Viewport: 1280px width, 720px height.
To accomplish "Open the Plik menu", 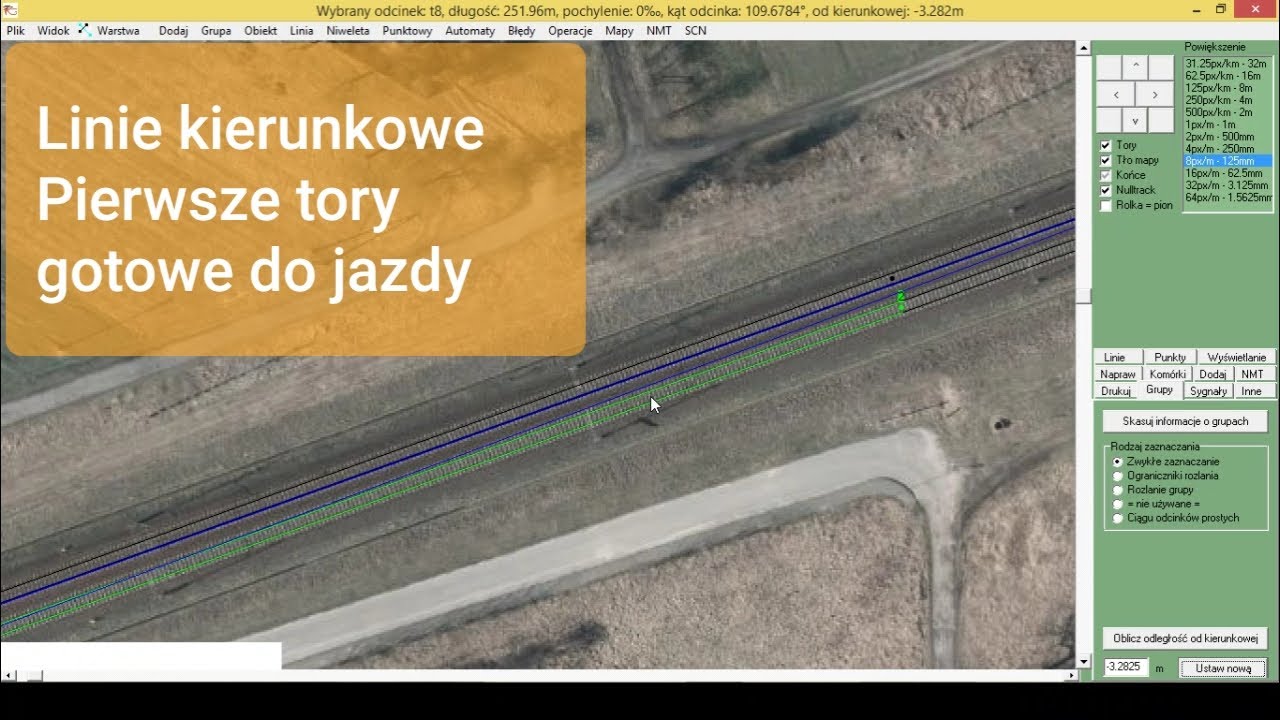I will point(15,31).
